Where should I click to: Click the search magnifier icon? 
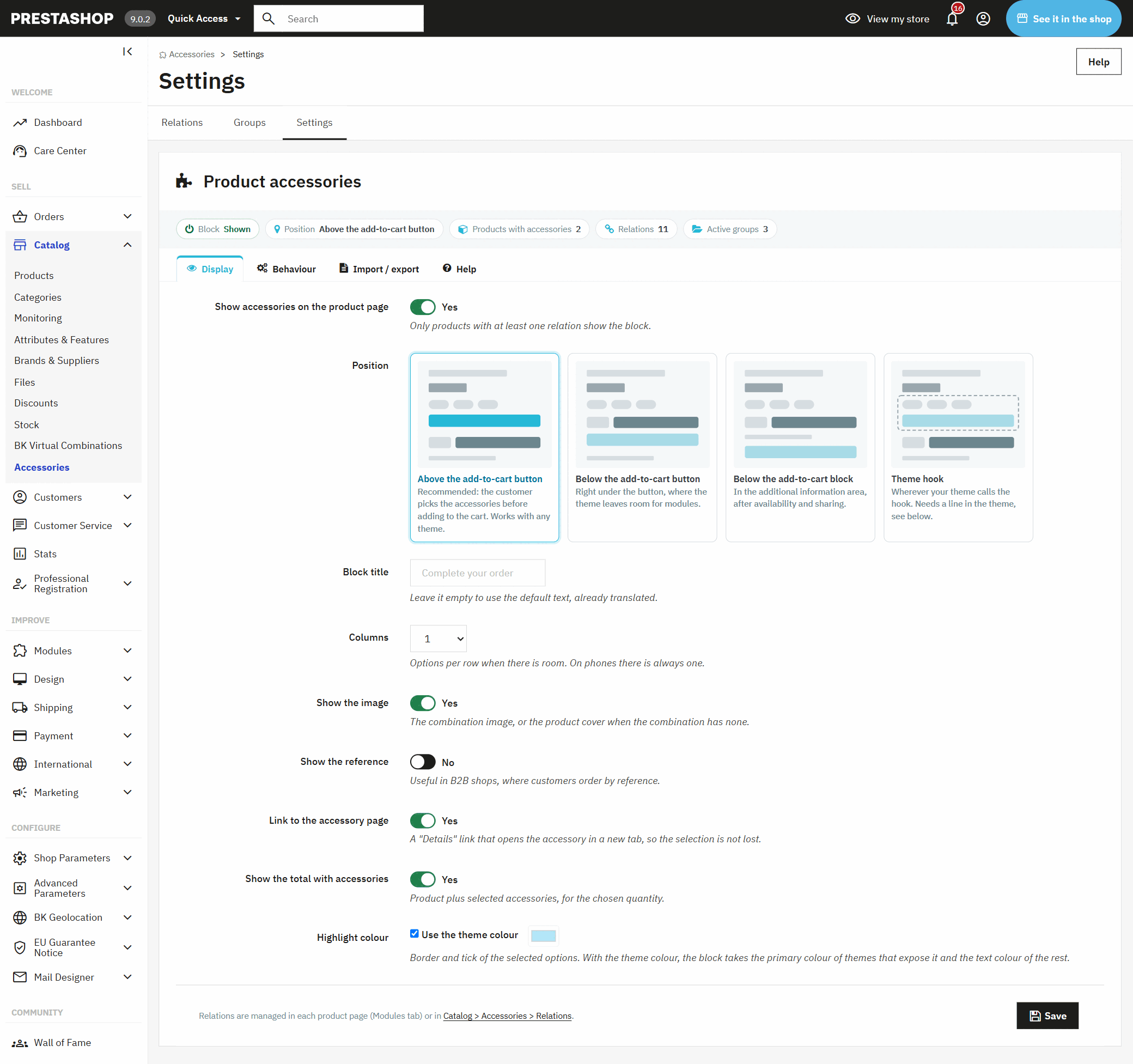(269, 19)
